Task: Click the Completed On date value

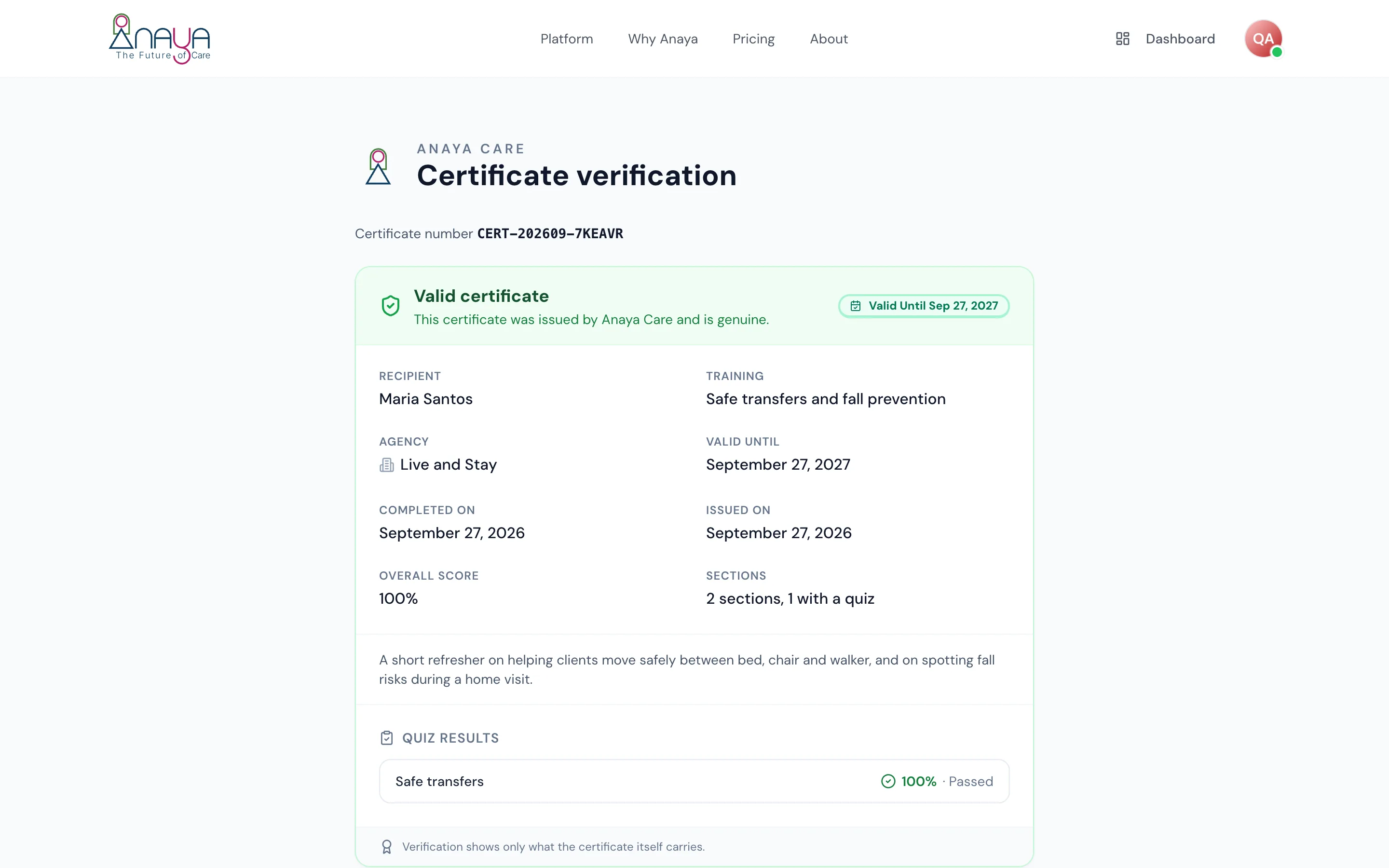Action: point(452,533)
